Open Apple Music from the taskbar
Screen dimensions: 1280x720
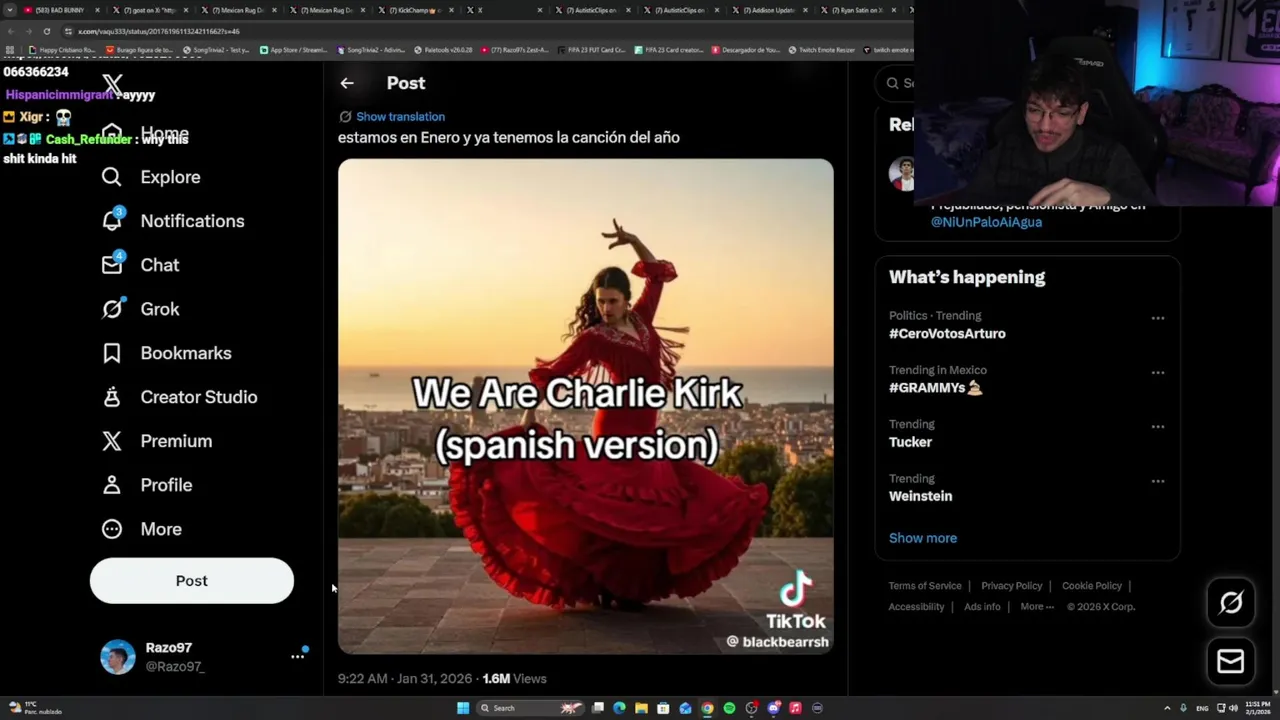795,708
